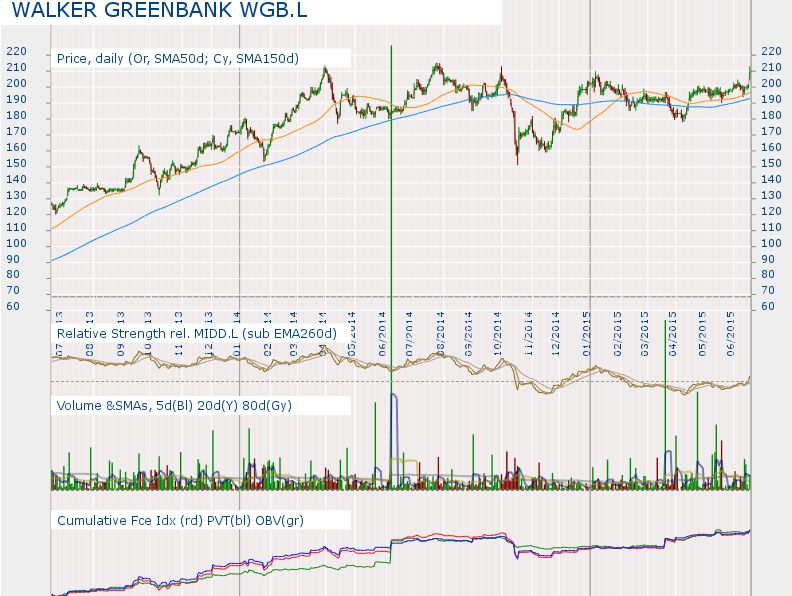Select the 10/2014 date label
This screenshot has height=596, width=792.
coord(498,334)
